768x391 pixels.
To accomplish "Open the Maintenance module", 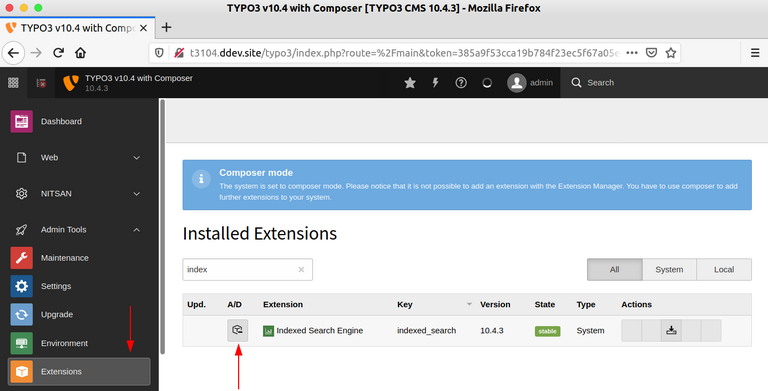I will pos(78,258).
